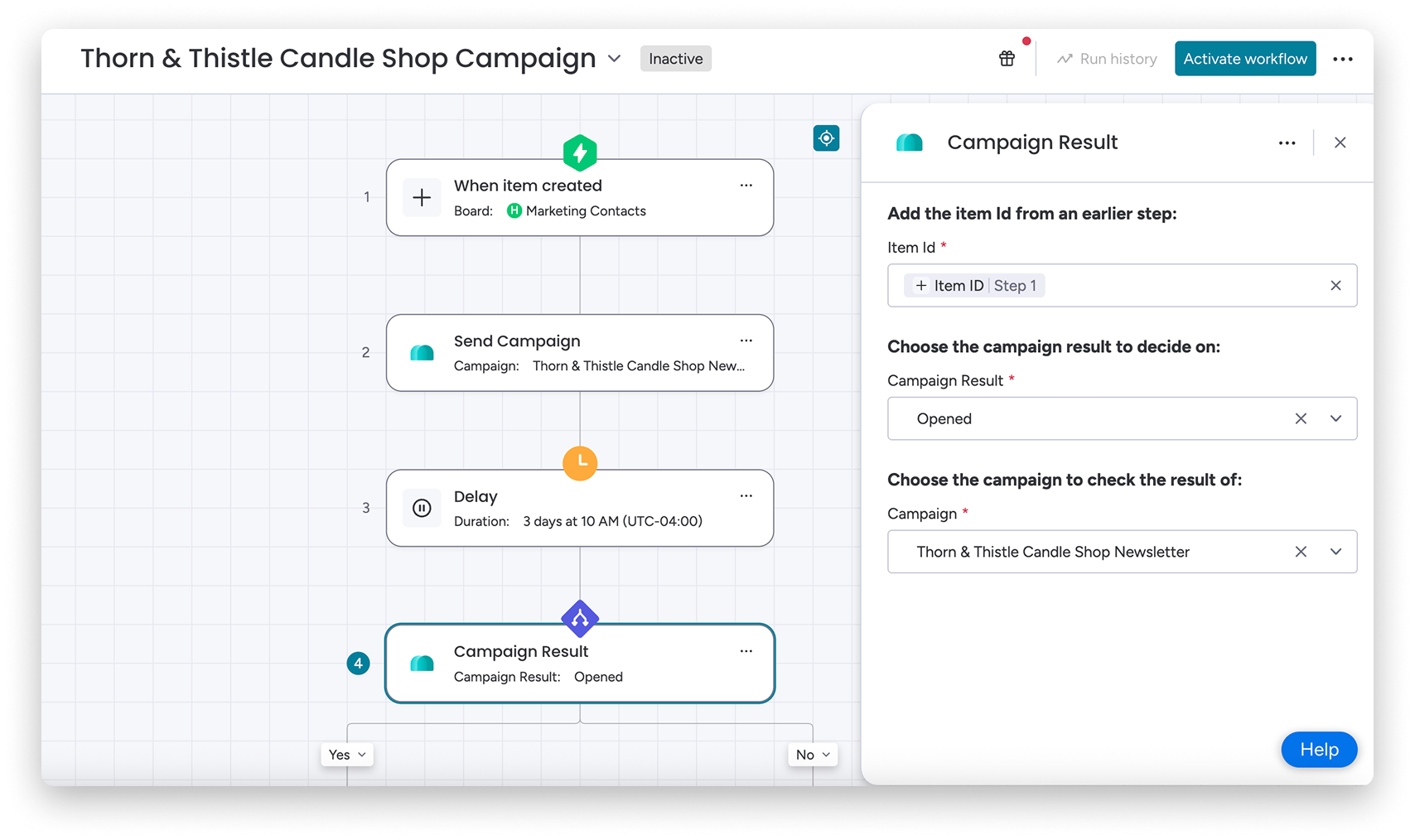Click the gift icon in header

tap(1007, 59)
